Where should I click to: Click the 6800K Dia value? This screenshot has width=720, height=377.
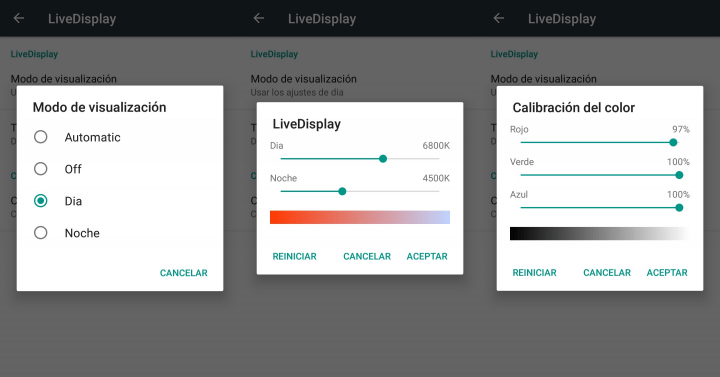click(x=436, y=146)
